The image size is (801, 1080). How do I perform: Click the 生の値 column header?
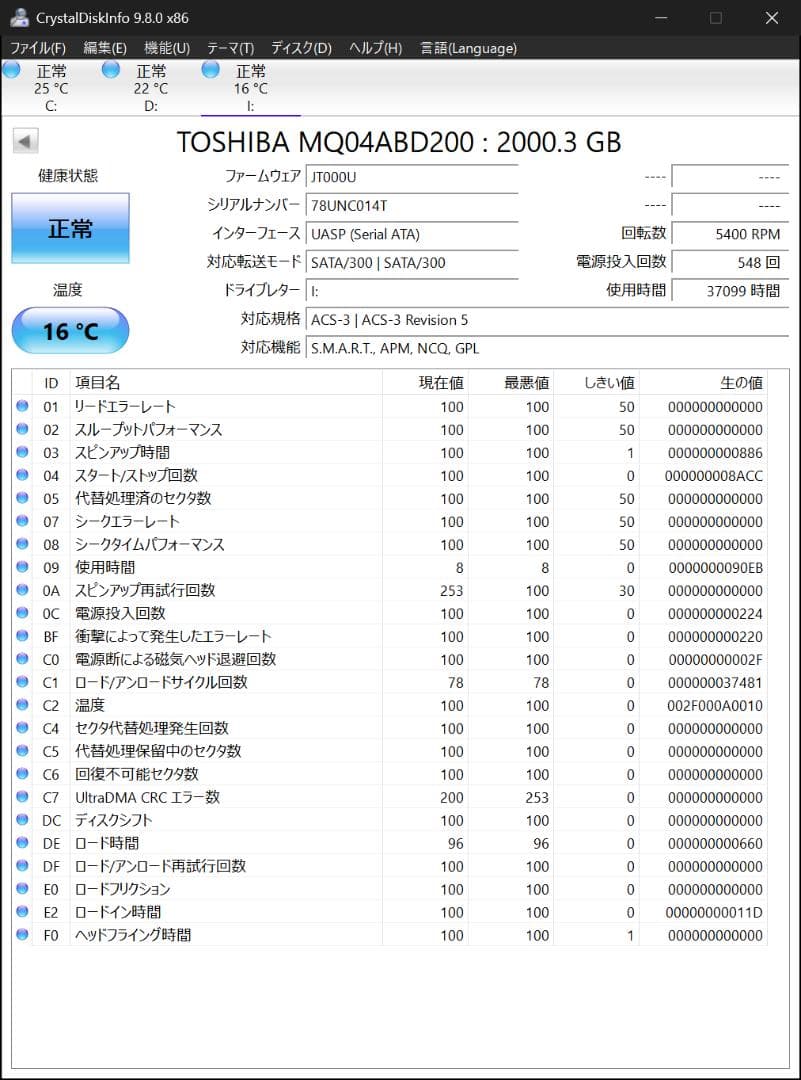703,382
